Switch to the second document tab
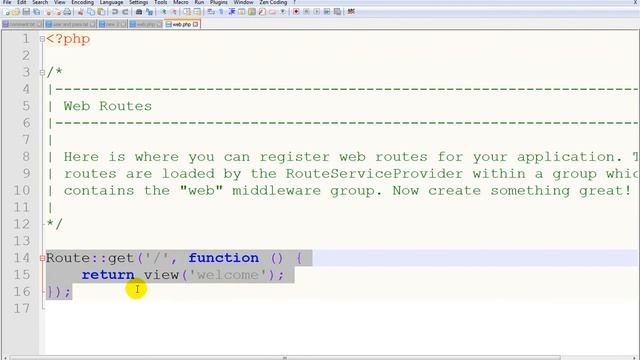 coord(70,24)
